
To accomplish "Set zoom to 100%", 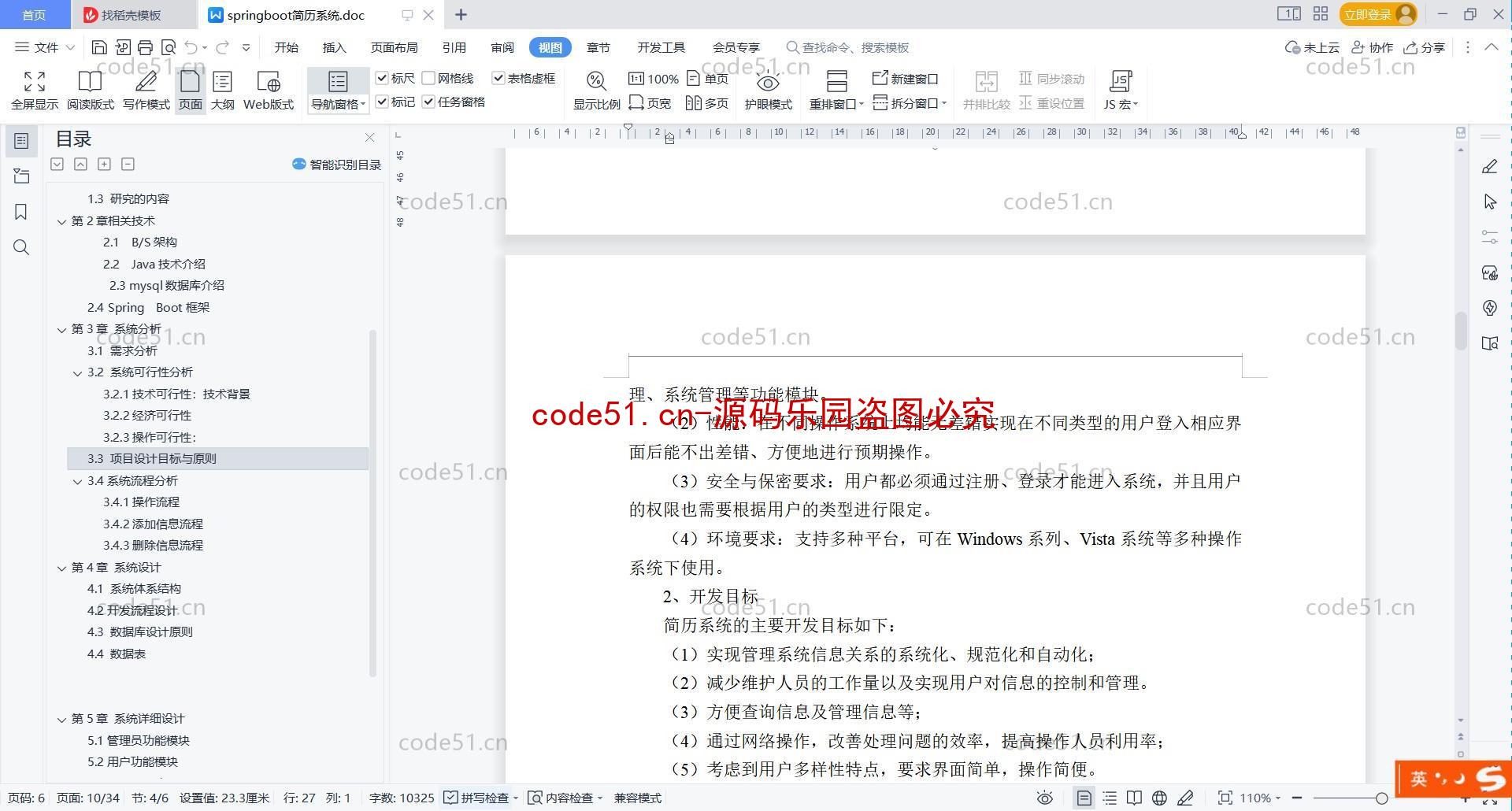I will point(653,79).
